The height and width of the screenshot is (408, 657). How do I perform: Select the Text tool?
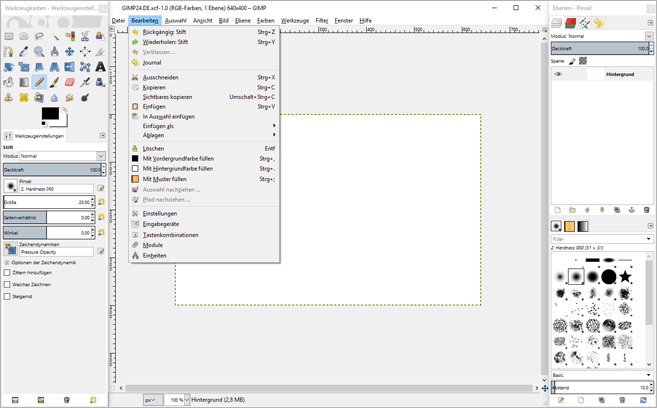click(x=100, y=67)
